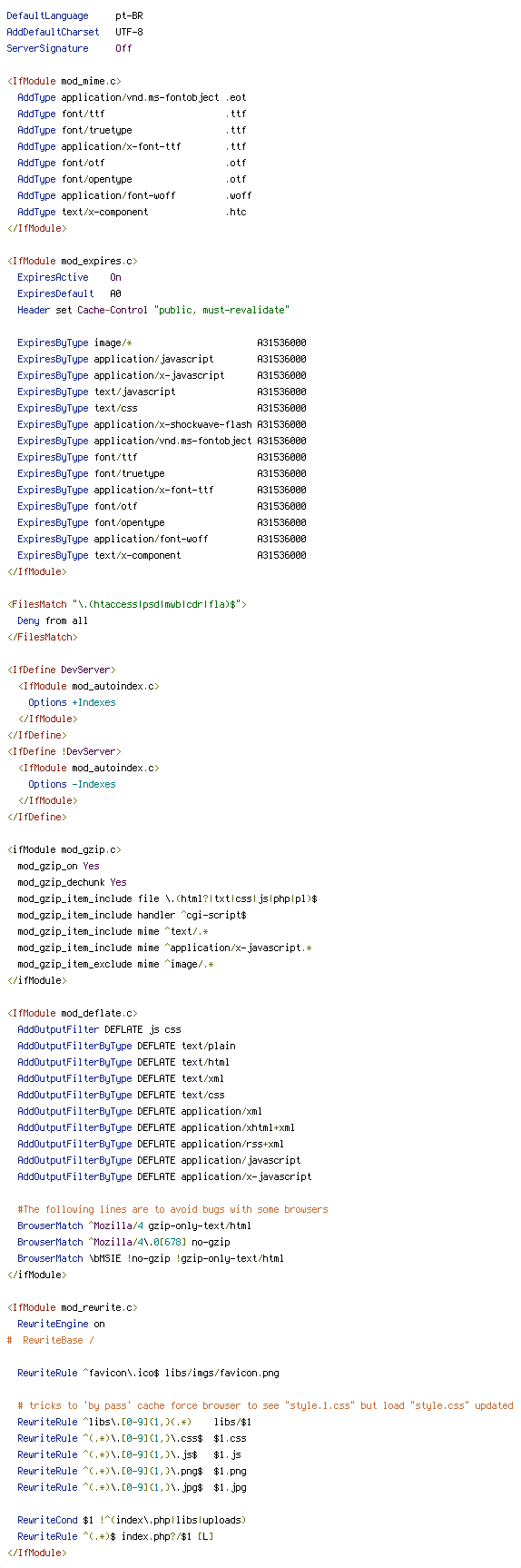Click the mod_gzip_on Yes directive

point(58,866)
